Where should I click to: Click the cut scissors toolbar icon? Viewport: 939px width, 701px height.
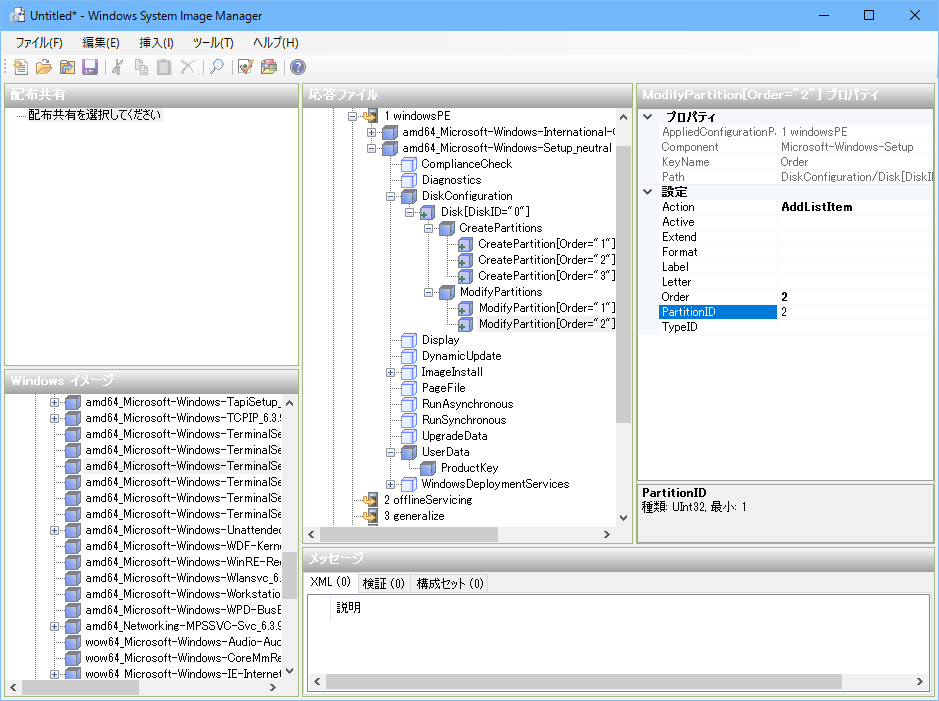pos(118,67)
